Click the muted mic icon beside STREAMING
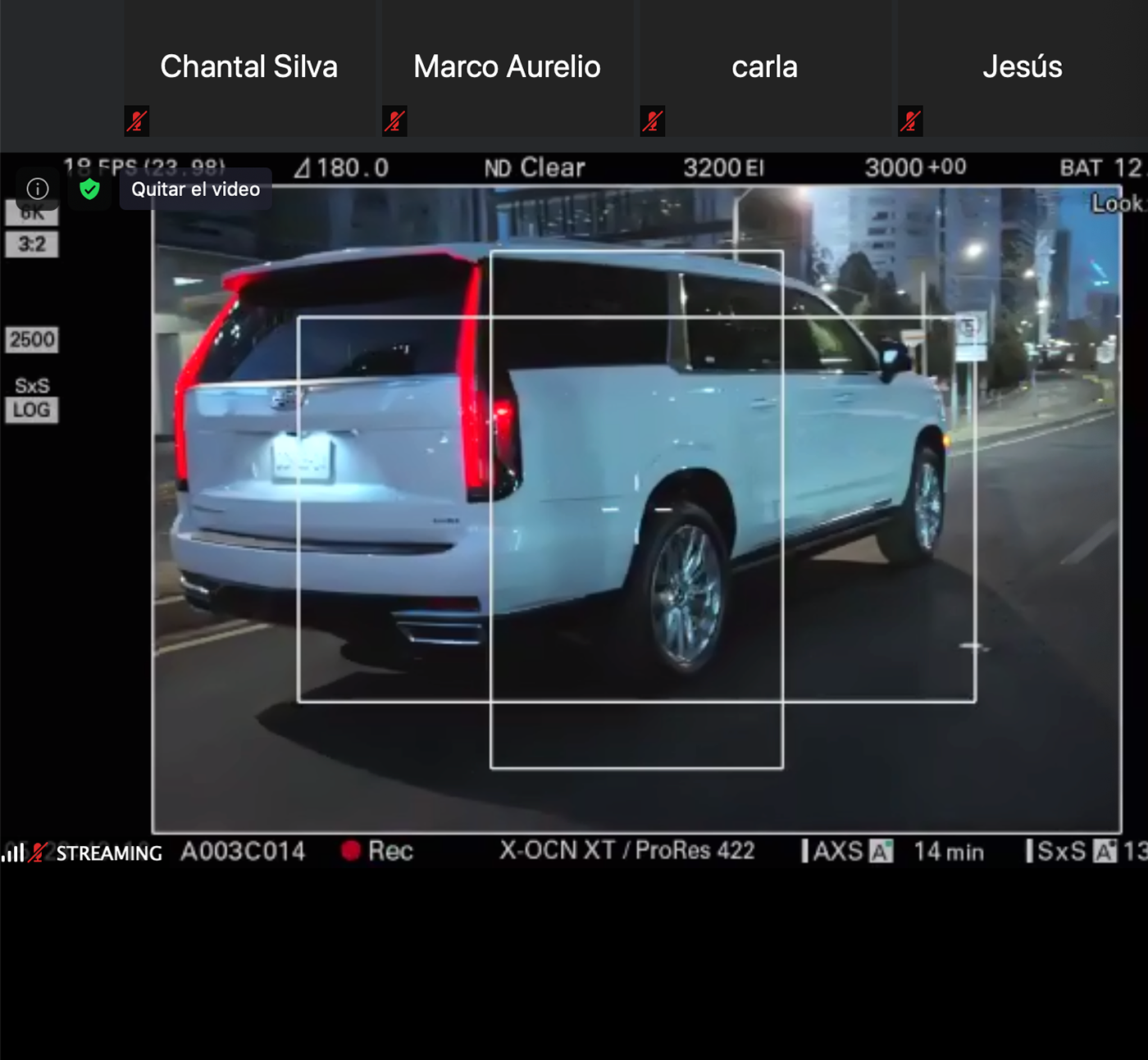 pyautogui.click(x=37, y=853)
